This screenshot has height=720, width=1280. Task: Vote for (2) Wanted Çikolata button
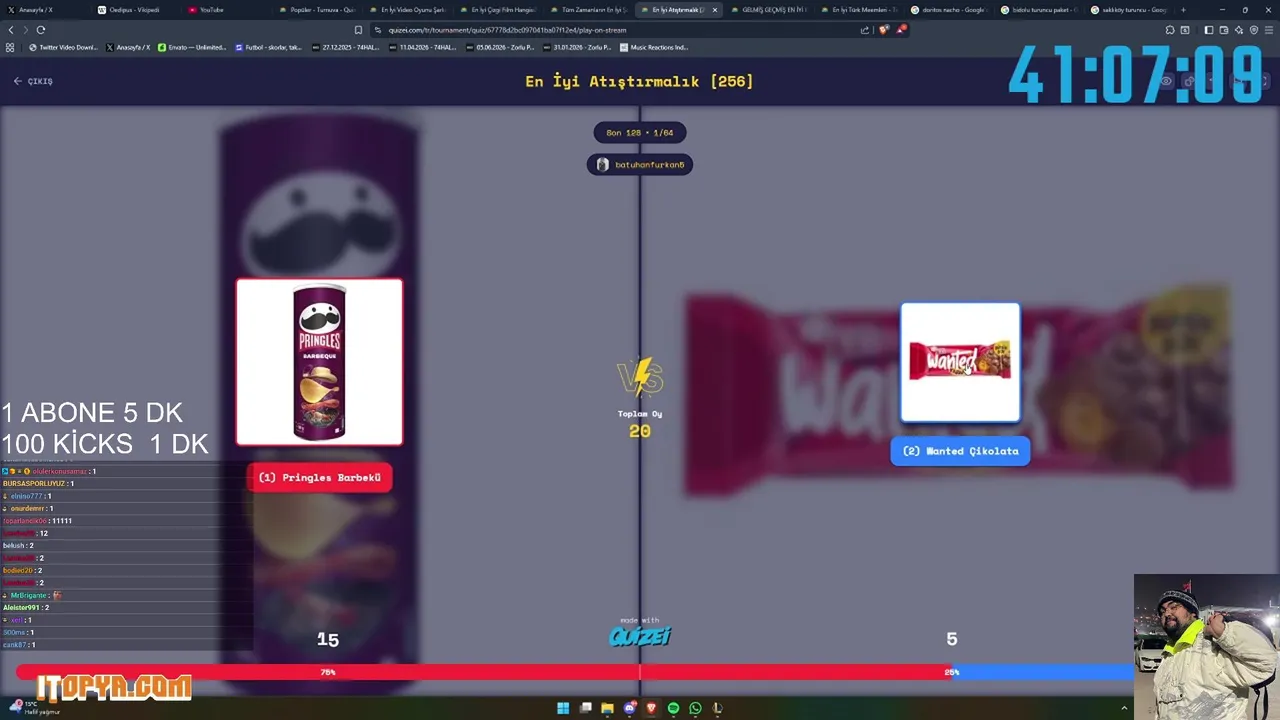click(x=960, y=451)
